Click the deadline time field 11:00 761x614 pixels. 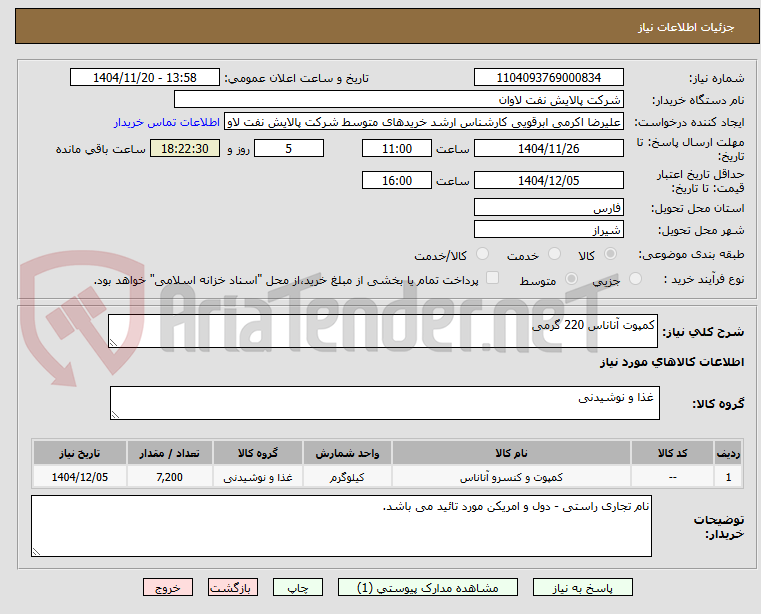tap(397, 149)
